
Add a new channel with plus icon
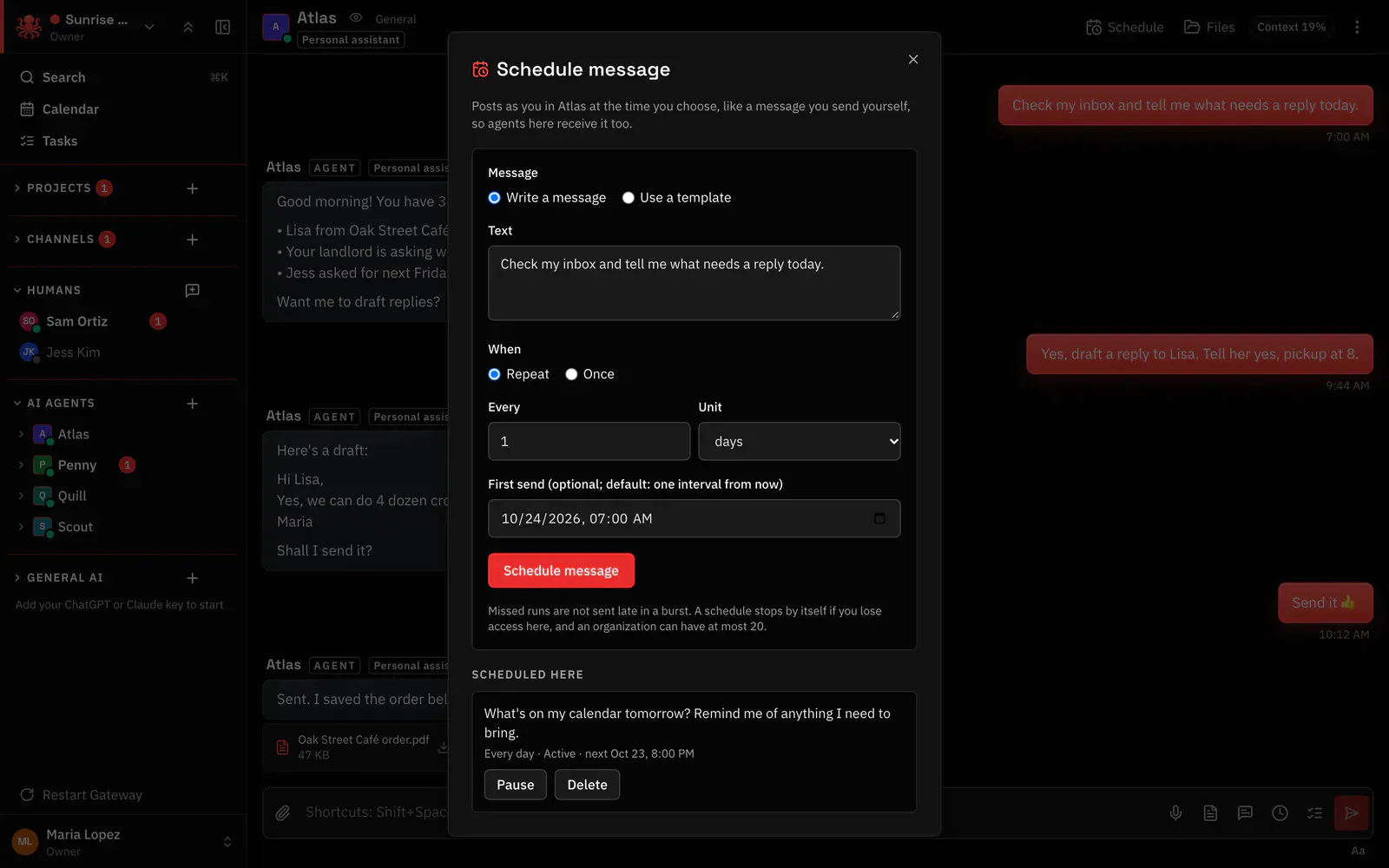193,240
